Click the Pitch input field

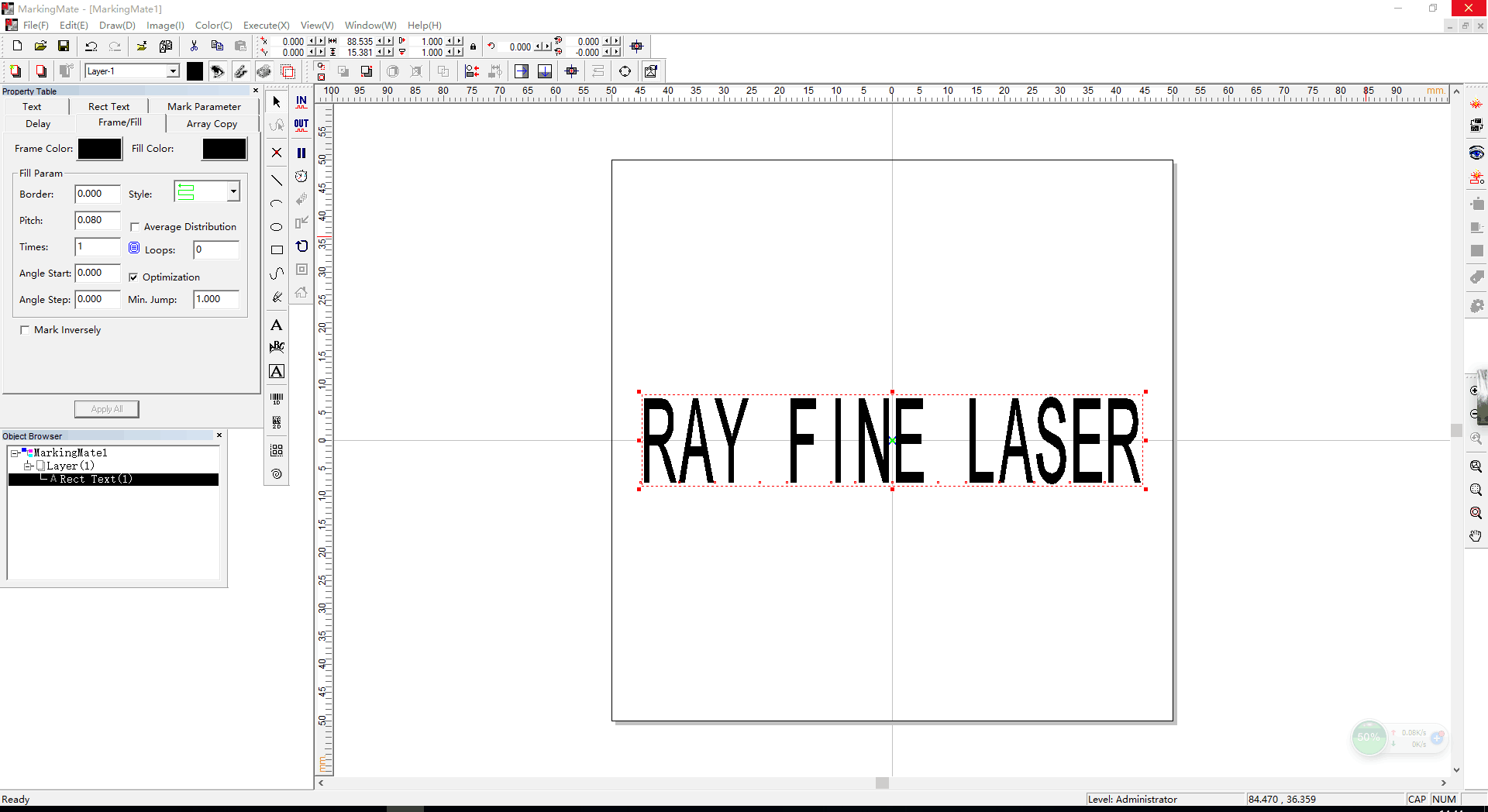click(x=97, y=221)
